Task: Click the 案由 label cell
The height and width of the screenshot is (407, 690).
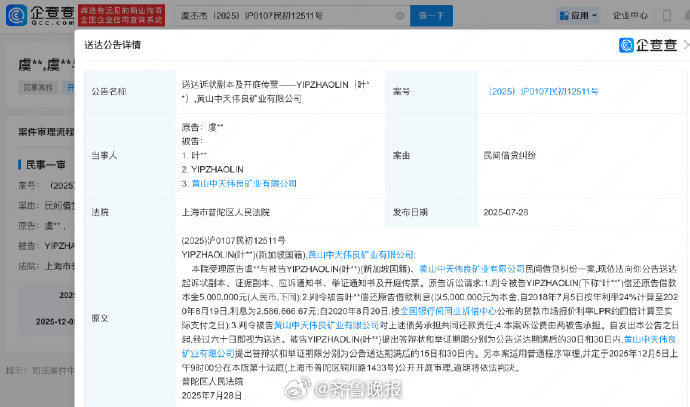Action: pos(432,155)
